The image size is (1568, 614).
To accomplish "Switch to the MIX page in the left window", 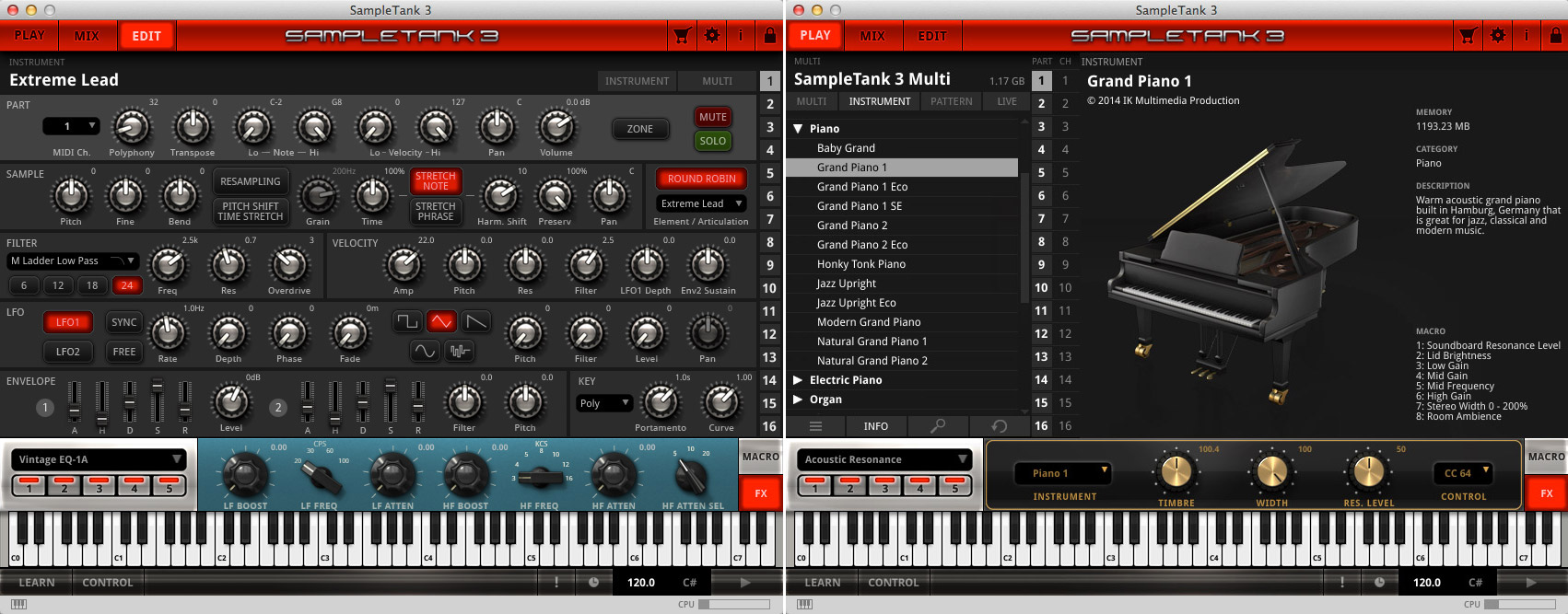I will pos(87,36).
